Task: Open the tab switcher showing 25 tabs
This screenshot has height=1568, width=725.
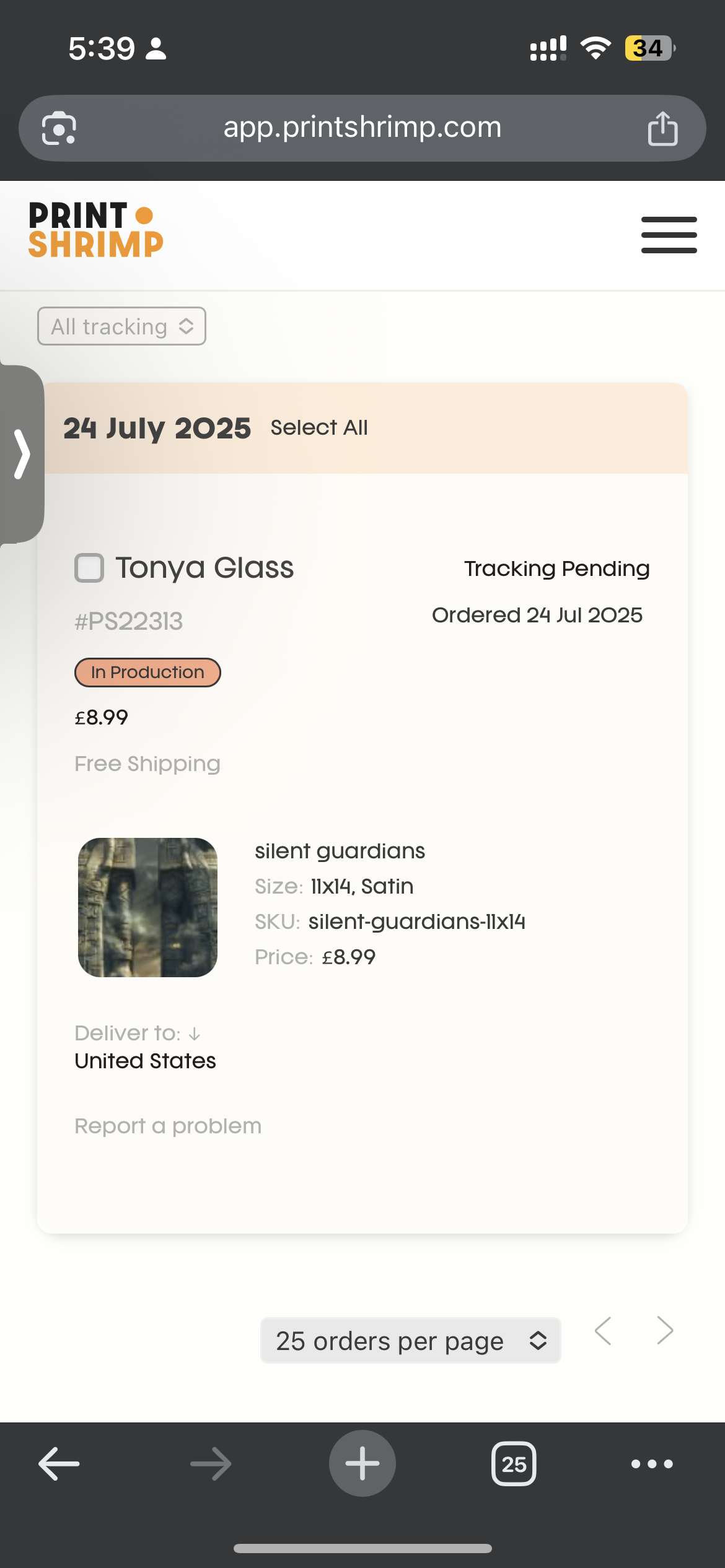Action: pos(514,1463)
